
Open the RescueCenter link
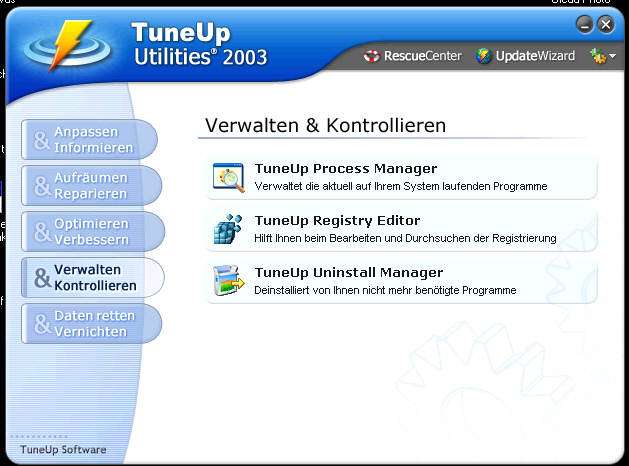click(x=423, y=56)
